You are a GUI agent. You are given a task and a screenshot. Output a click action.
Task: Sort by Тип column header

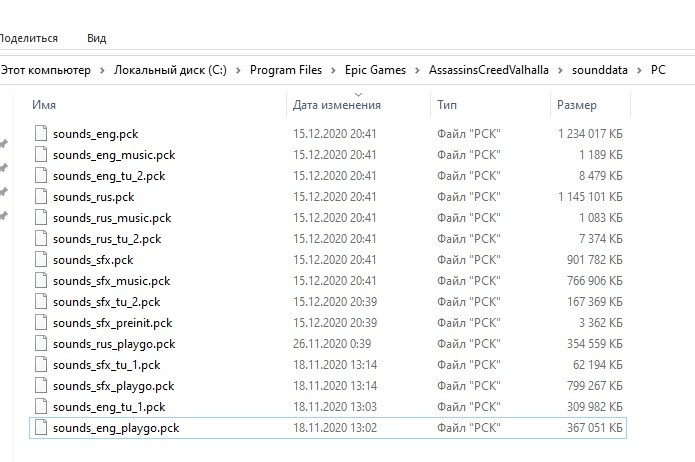[447, 105]
